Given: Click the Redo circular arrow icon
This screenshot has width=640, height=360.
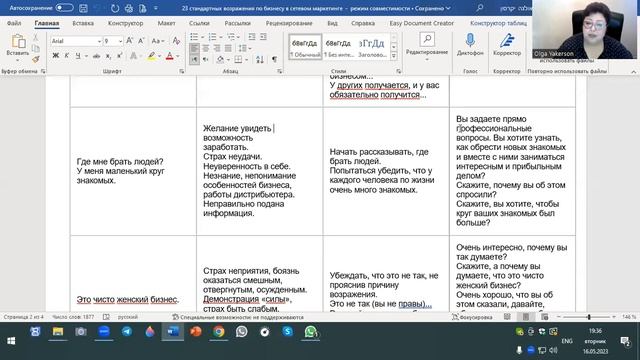Looking at the screenshot, I should [x=115, y=8].
